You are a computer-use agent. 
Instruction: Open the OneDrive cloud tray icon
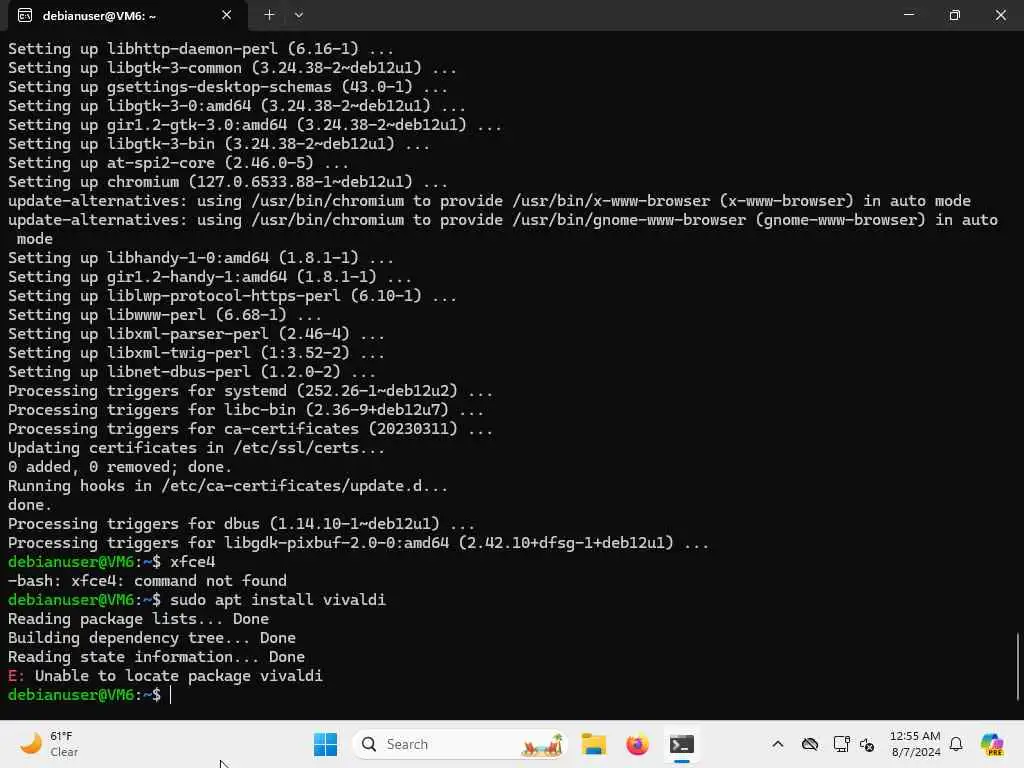(x=810, y=744)
